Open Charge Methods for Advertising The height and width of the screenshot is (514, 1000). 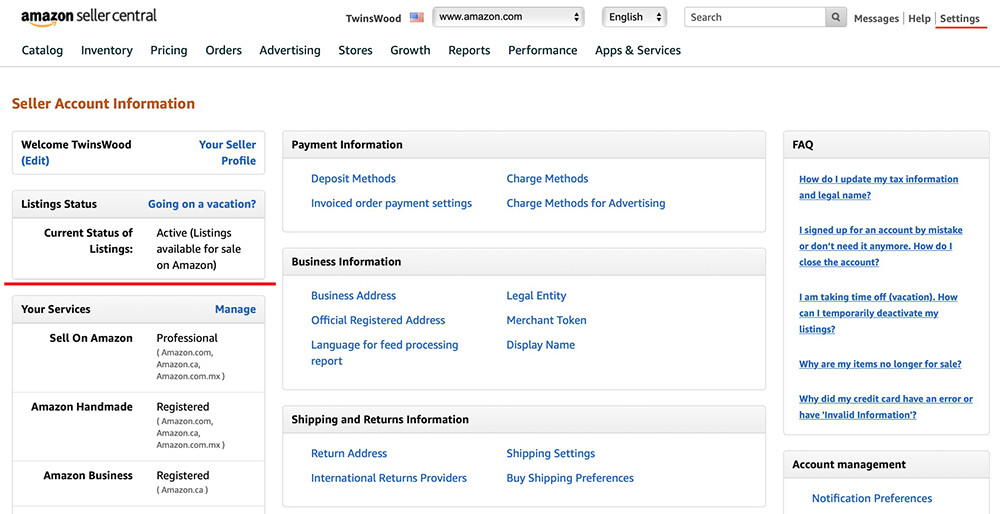[x=586, y=203]
